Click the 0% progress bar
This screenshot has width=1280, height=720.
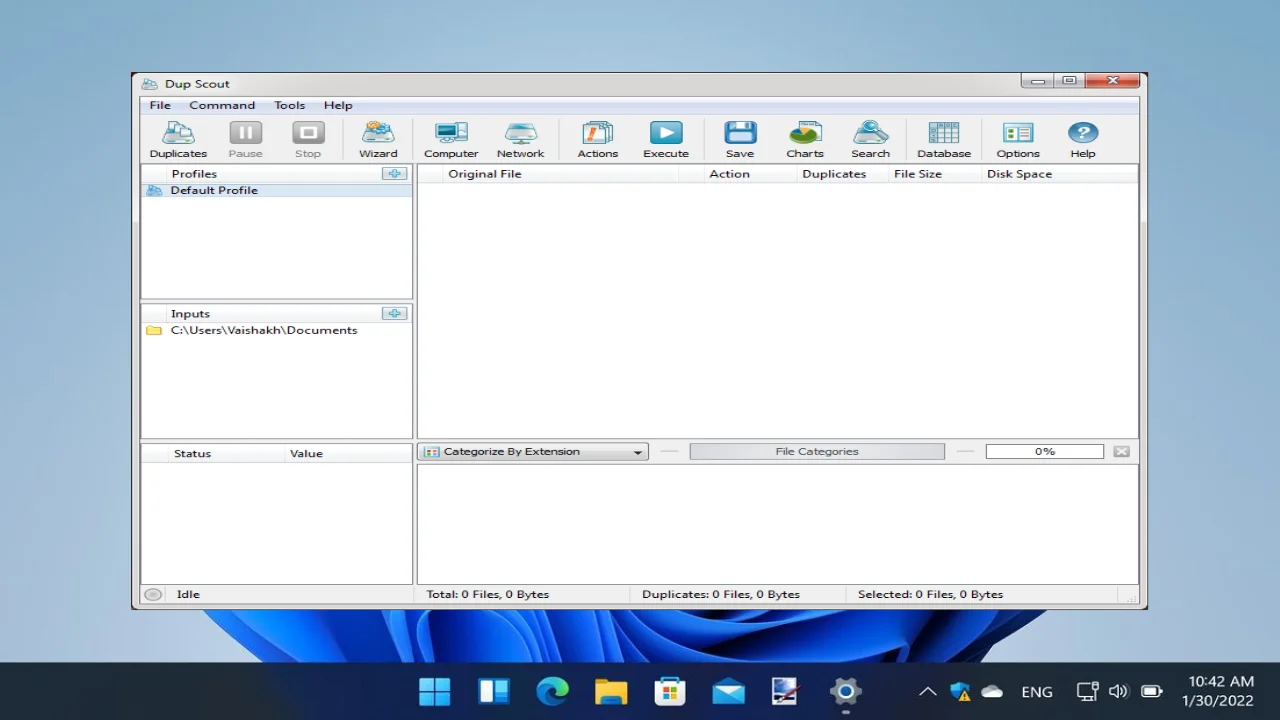pos(1045,452)
